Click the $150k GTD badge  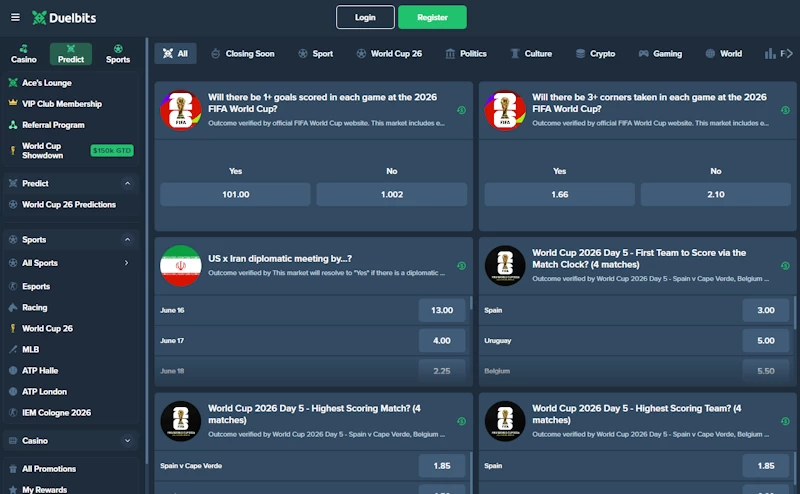(x=112, y=151)
